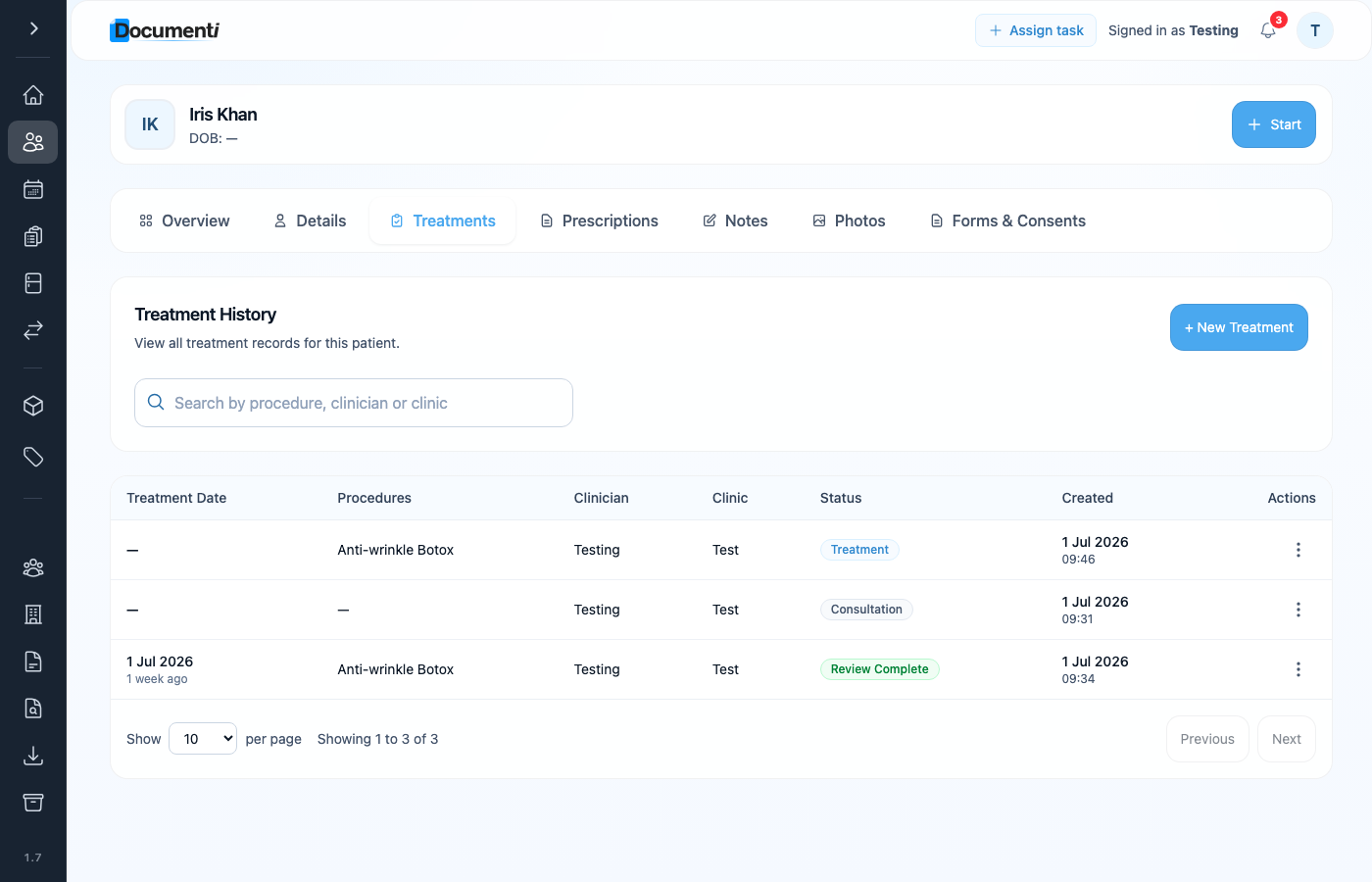The image size is (1372, 882).
Task: Click the Treatment status badge
Action: click(859, 550)
